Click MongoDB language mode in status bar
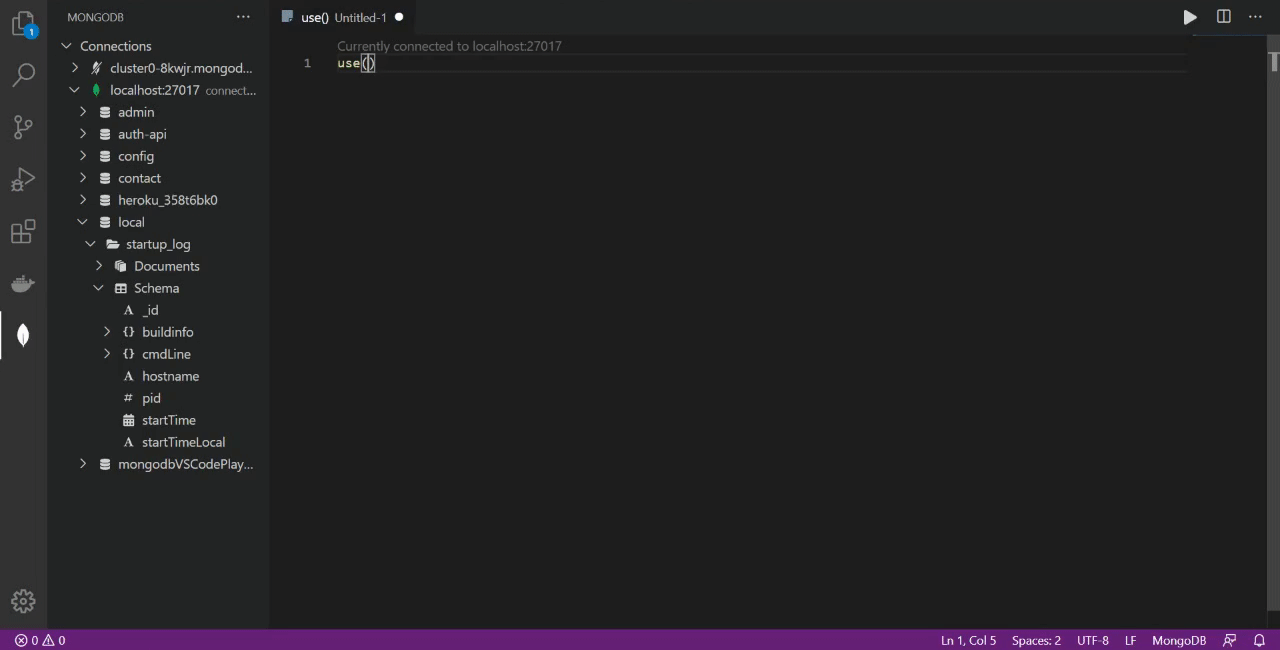The height and width of the screenshot is (650, 1280). (x=1179, y=640)
